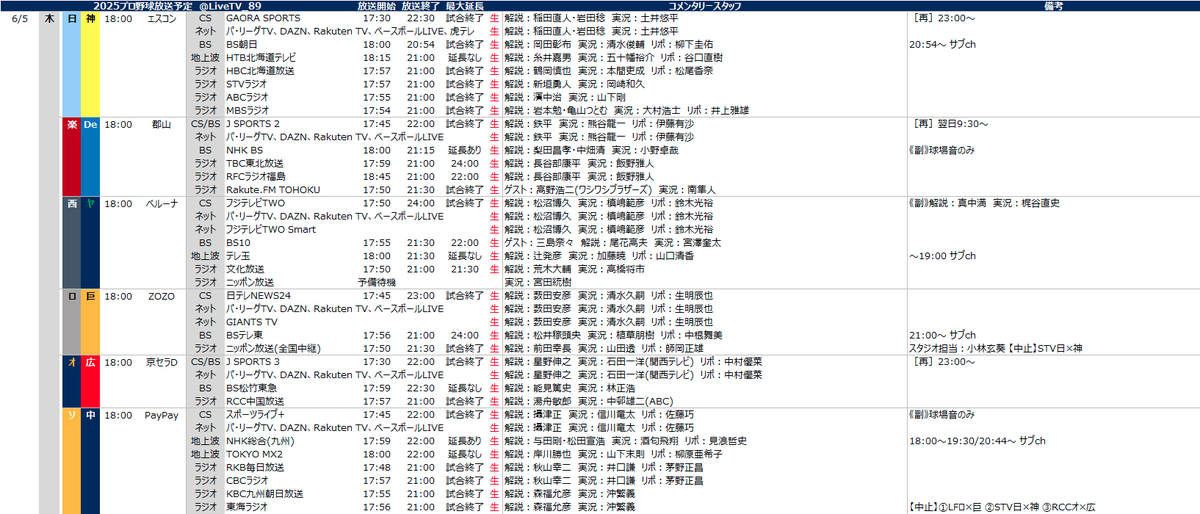Image resolution: width=1200 pixels, height=514 pixels.
Task: Select the '放送開始' column header
Action: pos(375,6)
